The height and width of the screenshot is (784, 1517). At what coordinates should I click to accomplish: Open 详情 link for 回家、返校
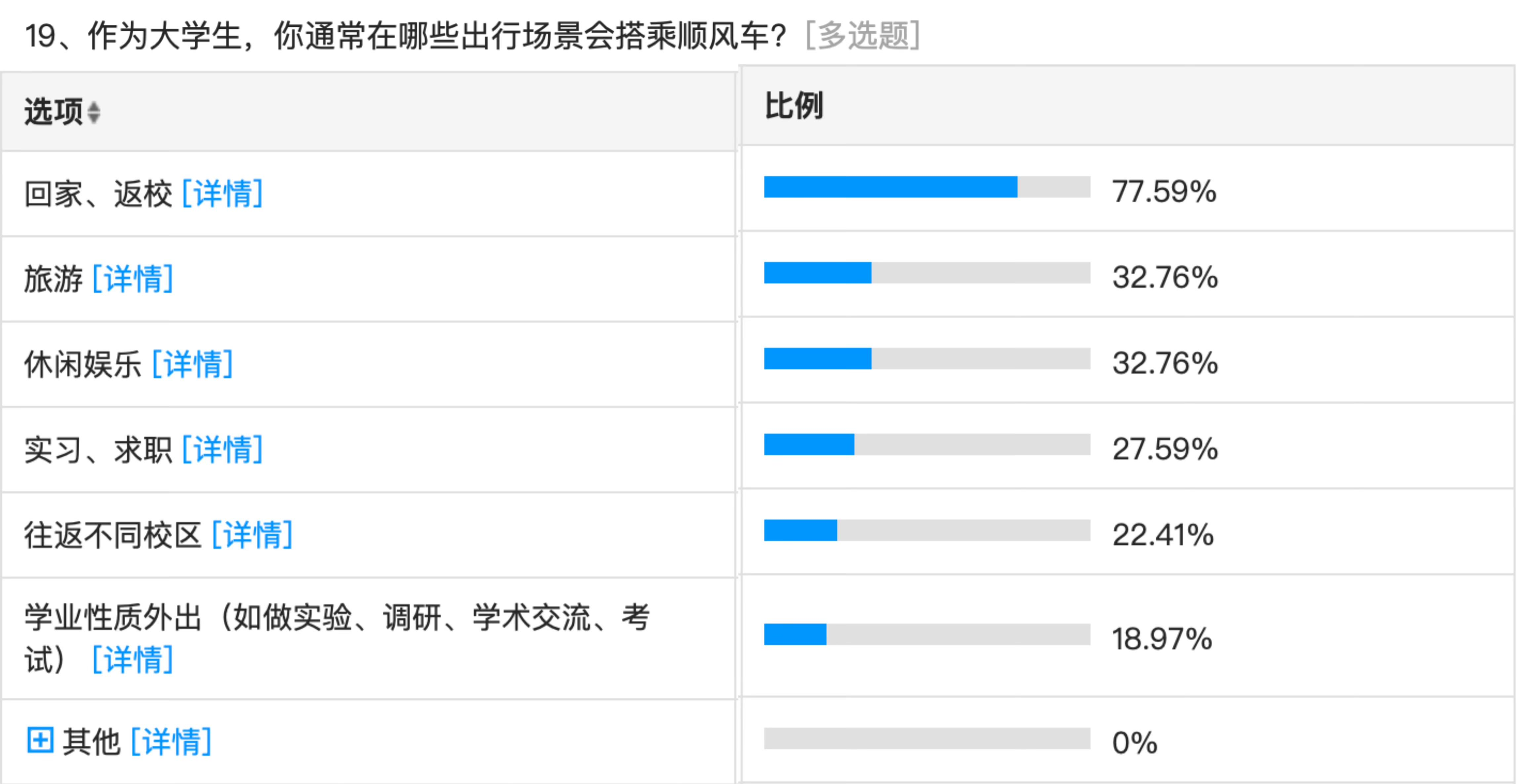coord(223,194)
